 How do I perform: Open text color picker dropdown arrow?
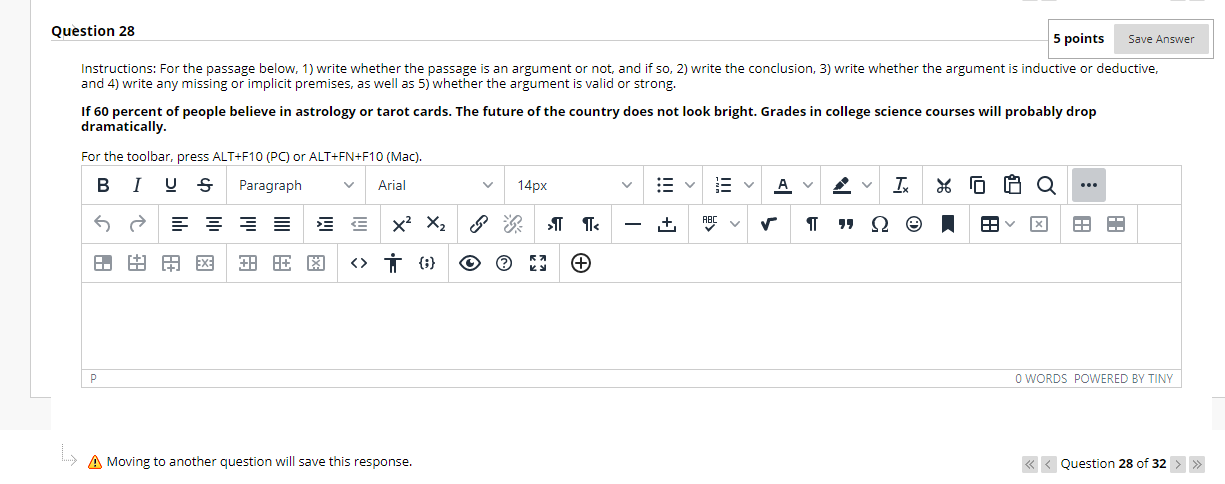click(x=809, y=185)
